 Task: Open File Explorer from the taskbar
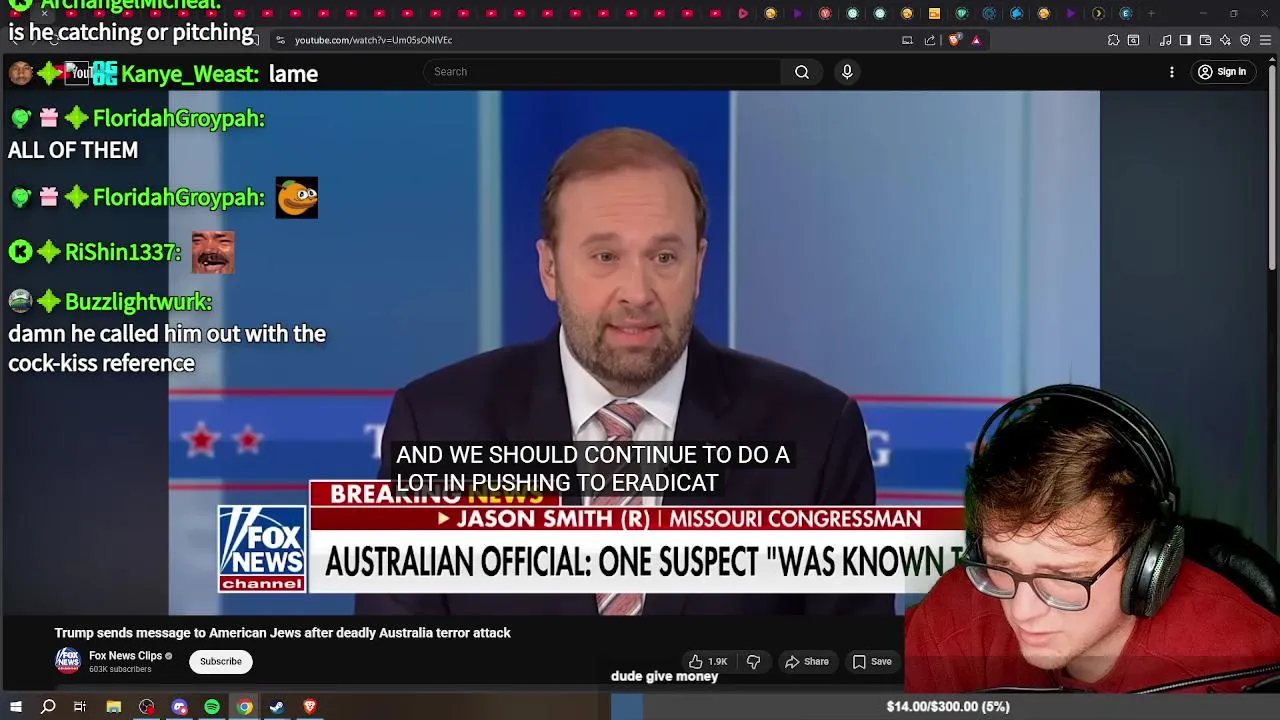click(x=114, y=707)
